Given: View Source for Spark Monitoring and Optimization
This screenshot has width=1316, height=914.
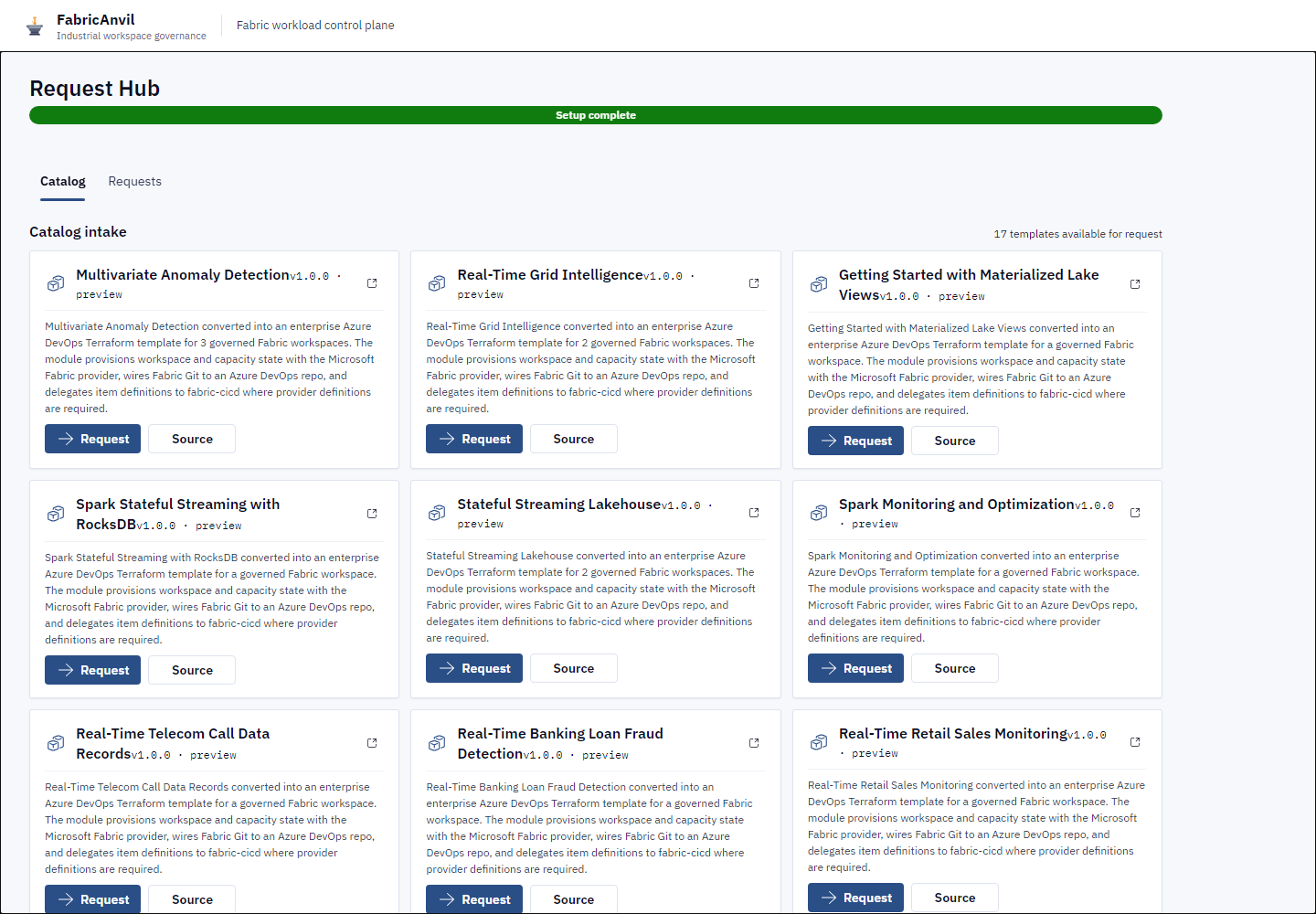Looking at the screenshot, I should click(x=955, y=668).
